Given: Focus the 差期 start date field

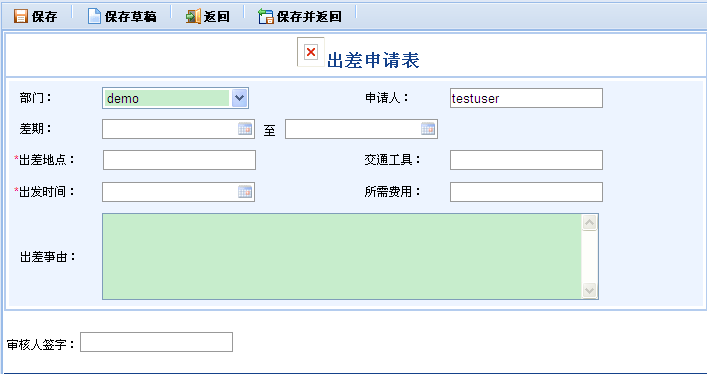Looking at the screenshot, I should [179, 129].
